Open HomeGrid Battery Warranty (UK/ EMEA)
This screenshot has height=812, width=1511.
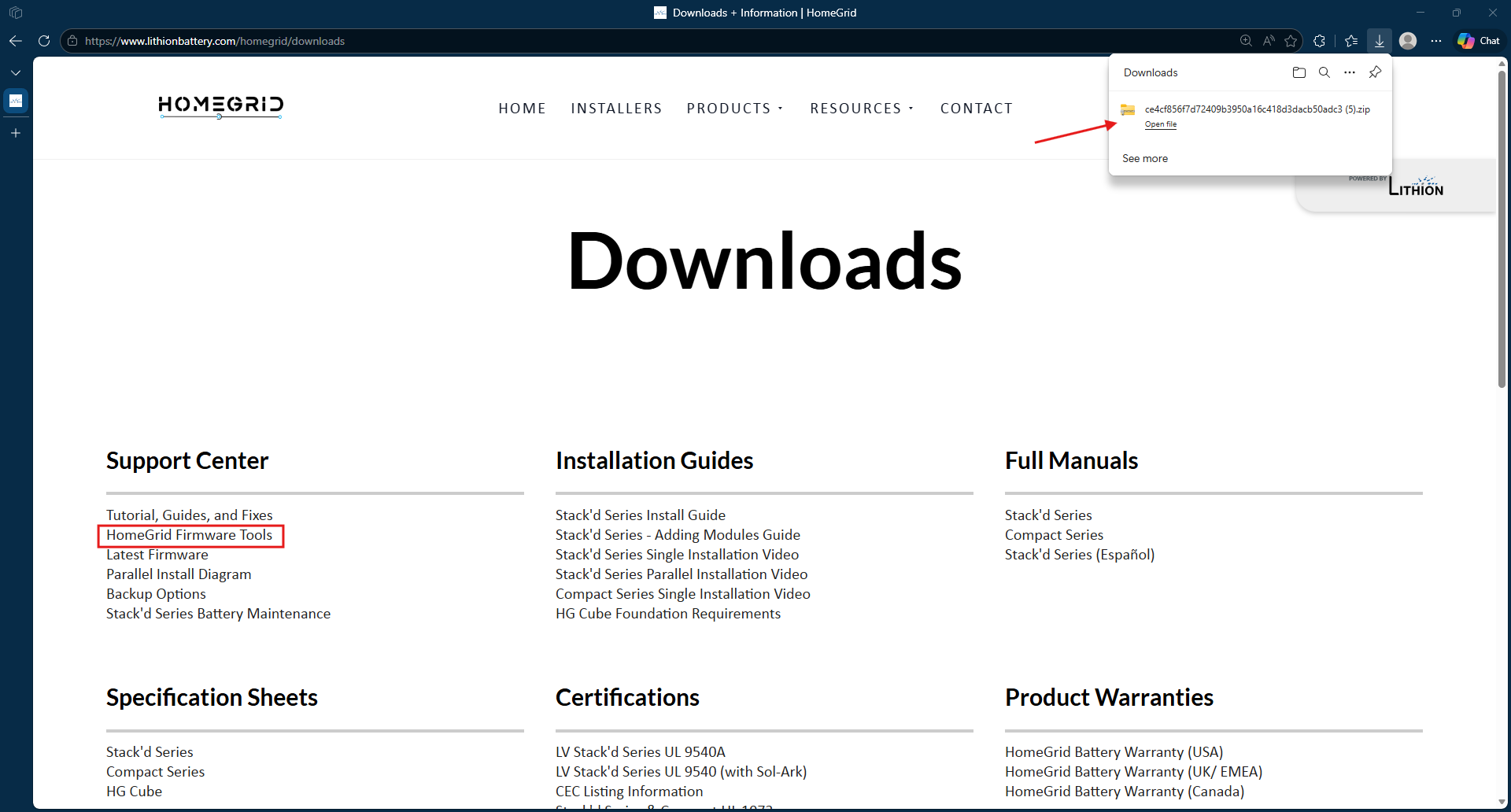pyautogui.click(x=1133, y=772)
